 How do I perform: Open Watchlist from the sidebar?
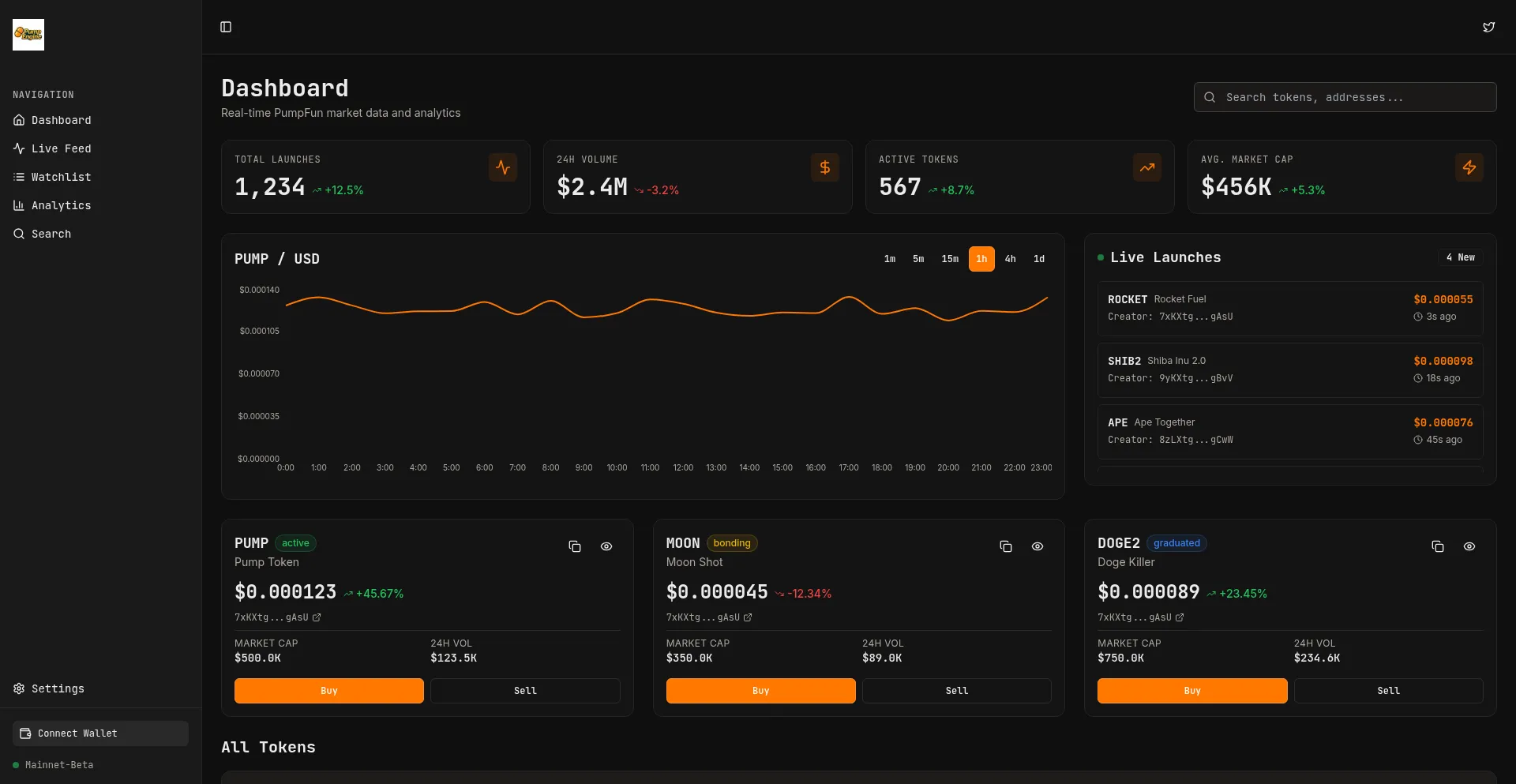pos(61,177)
